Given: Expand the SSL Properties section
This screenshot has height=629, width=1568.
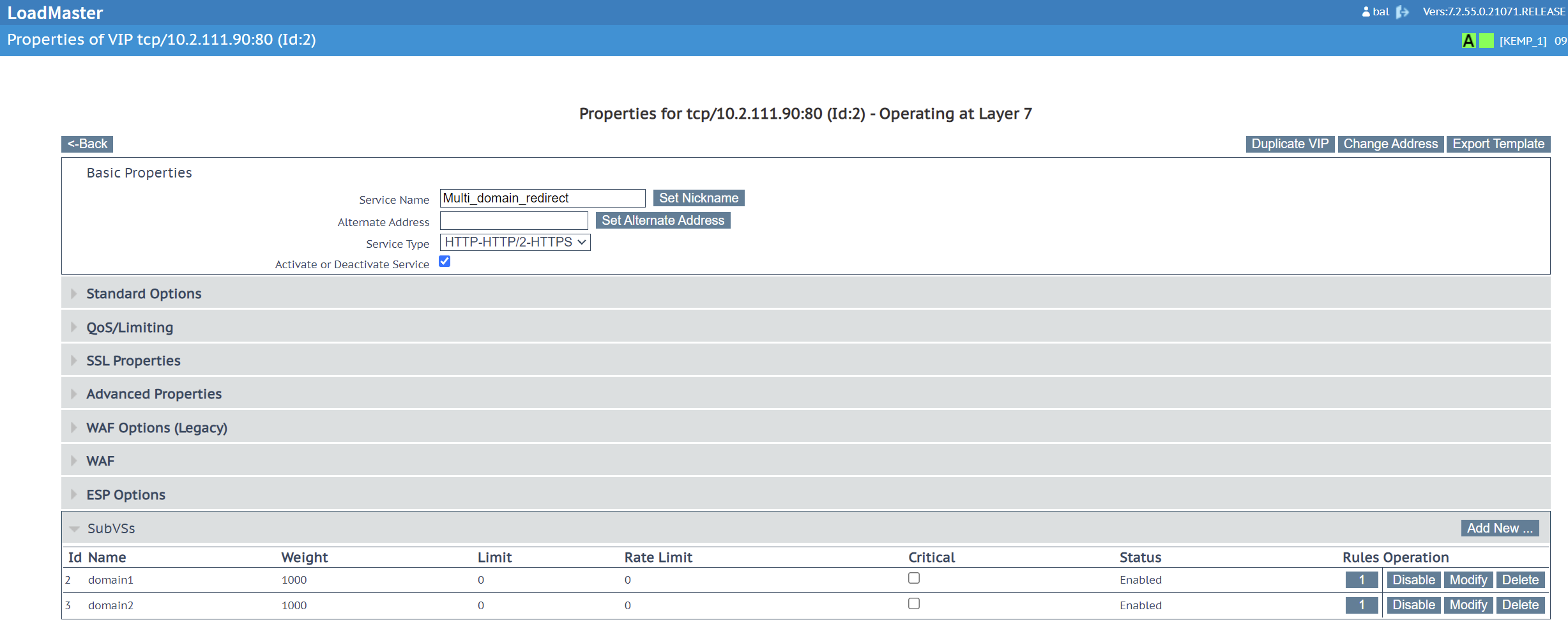Looking at the screenshot, I should [806, 361].
